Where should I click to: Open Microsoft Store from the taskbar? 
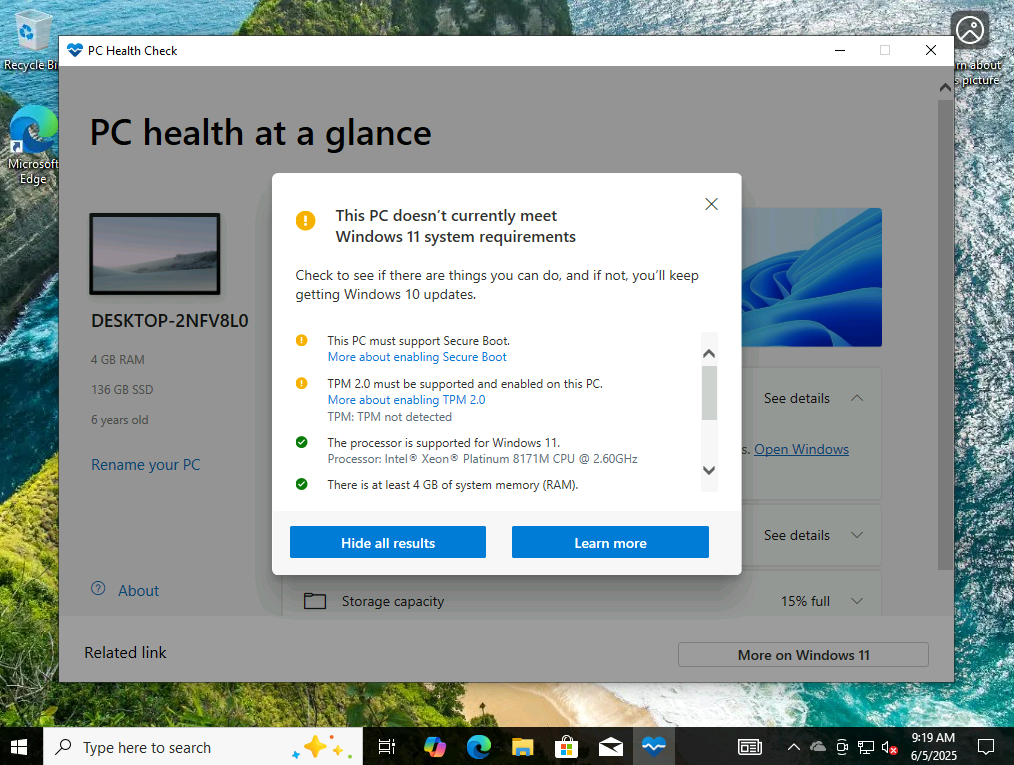click(x=566, y=747)
